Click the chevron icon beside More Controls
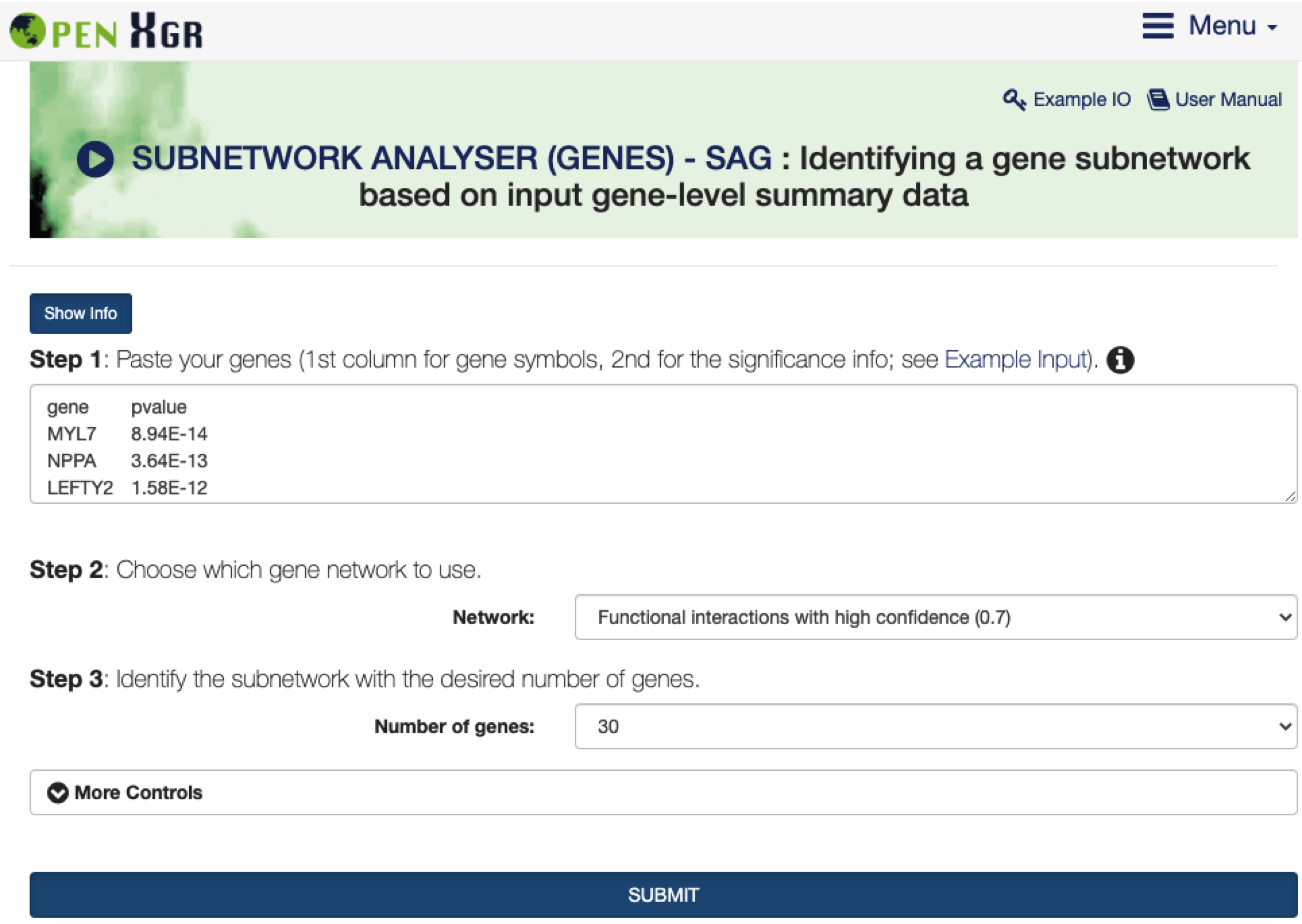Image resolution: width=1302 pixels, height=924 pixels. tap(58, 793)
